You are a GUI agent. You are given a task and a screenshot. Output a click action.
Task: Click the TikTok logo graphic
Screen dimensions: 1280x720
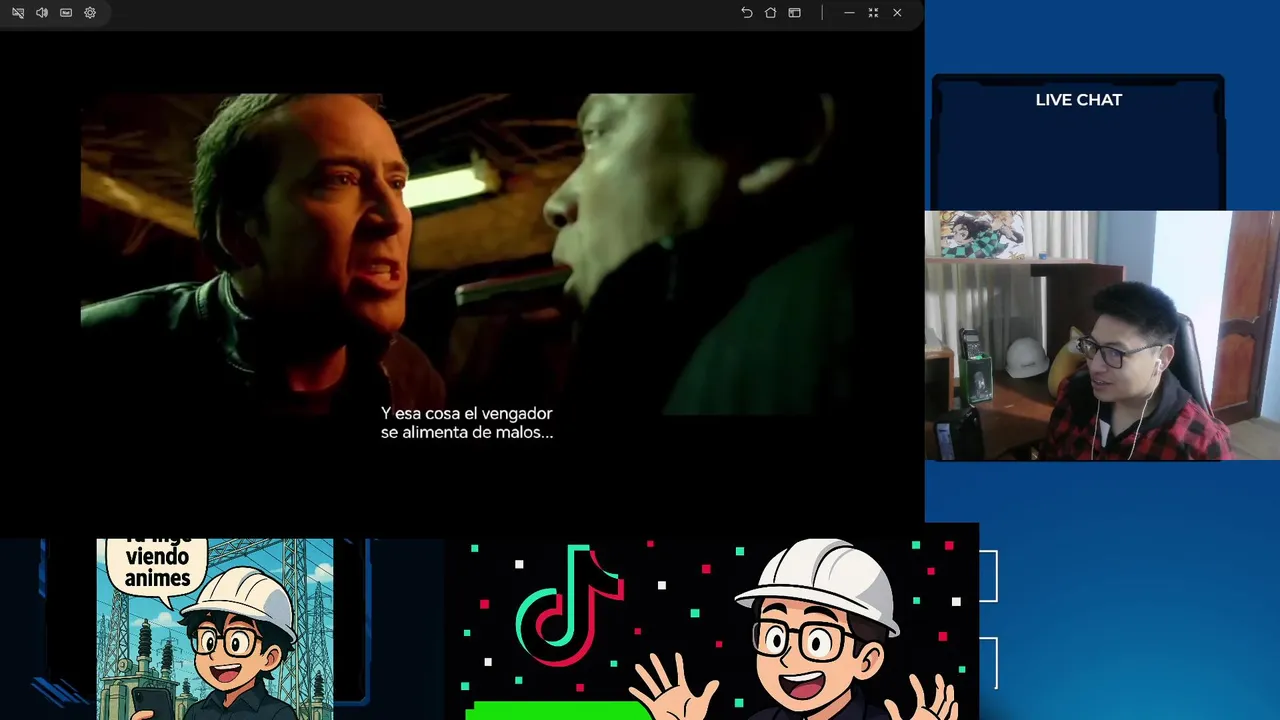[x=570, y=605]
